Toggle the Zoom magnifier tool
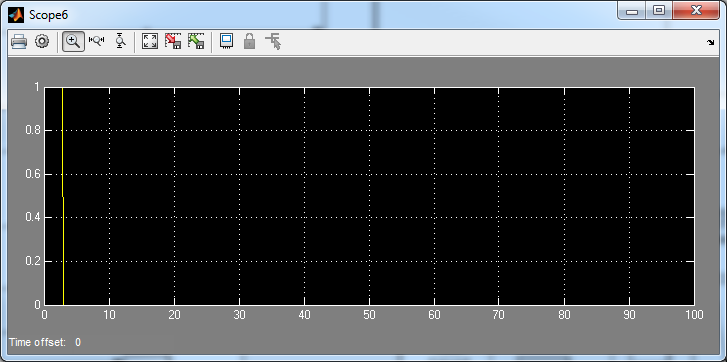This screenshot has width=727, height=362. (73, 42)
